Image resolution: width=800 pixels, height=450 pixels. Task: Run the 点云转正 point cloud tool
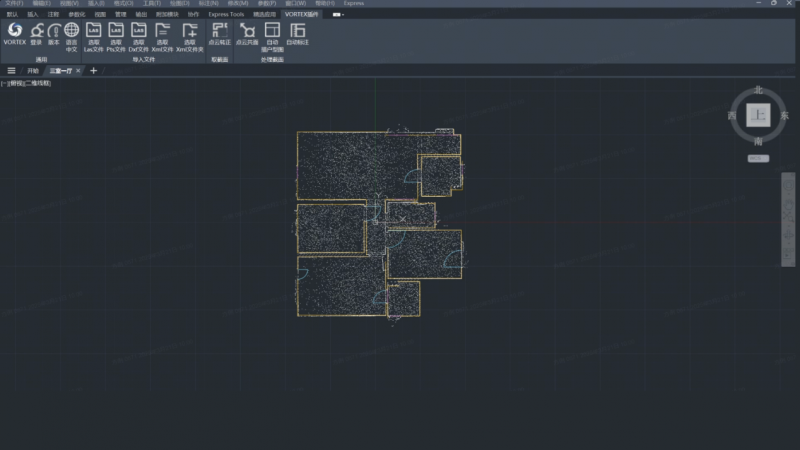(220, 34)
